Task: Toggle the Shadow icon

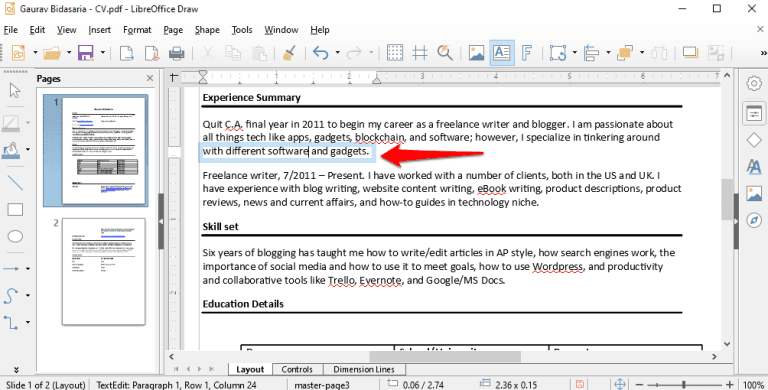Action: pos(691,53)
